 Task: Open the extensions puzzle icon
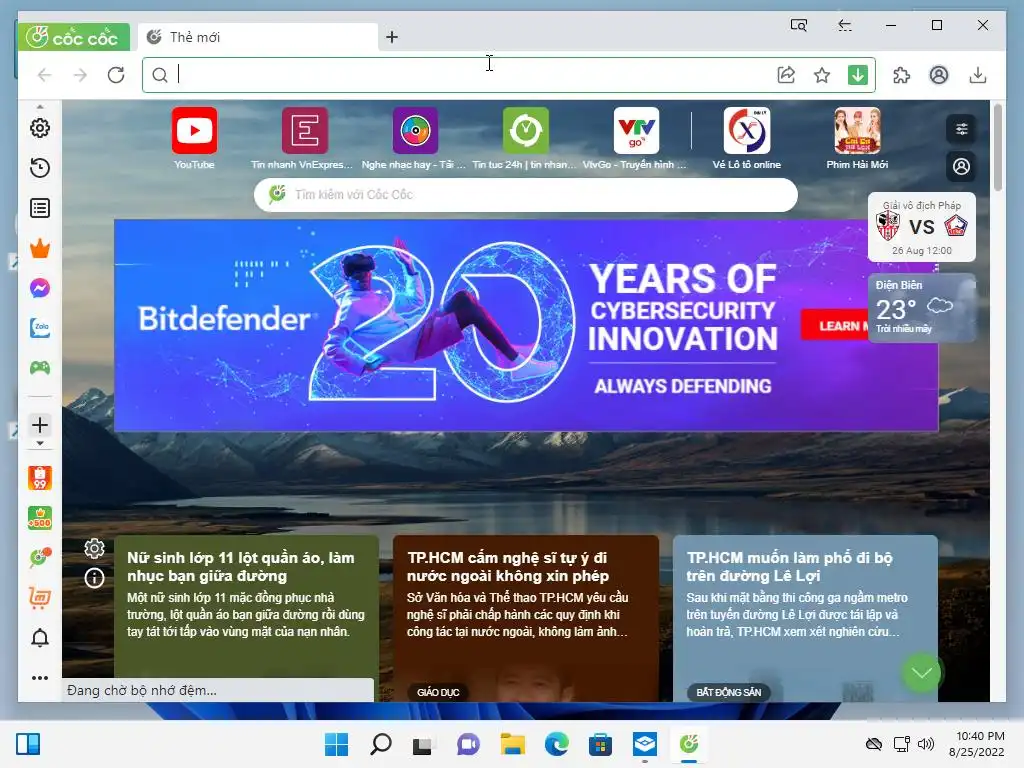click(901, 75)
